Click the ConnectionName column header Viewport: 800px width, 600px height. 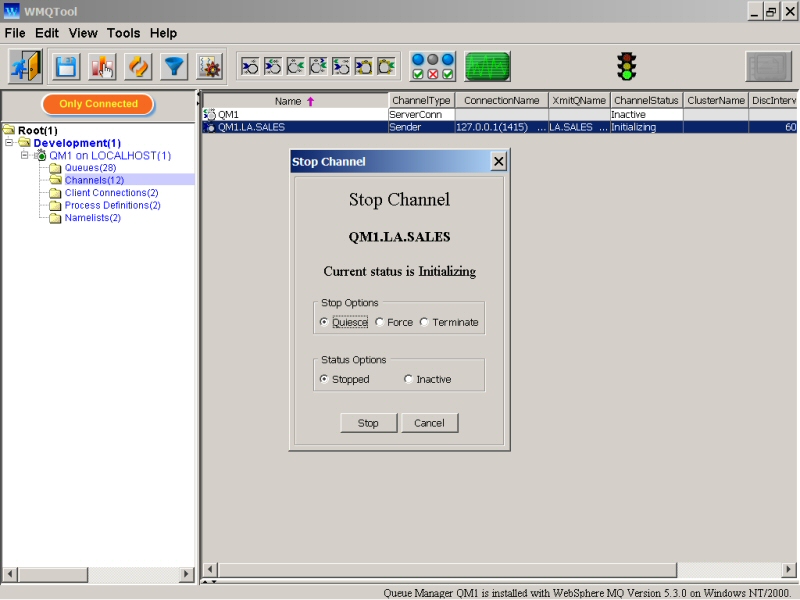coord(502,101)
